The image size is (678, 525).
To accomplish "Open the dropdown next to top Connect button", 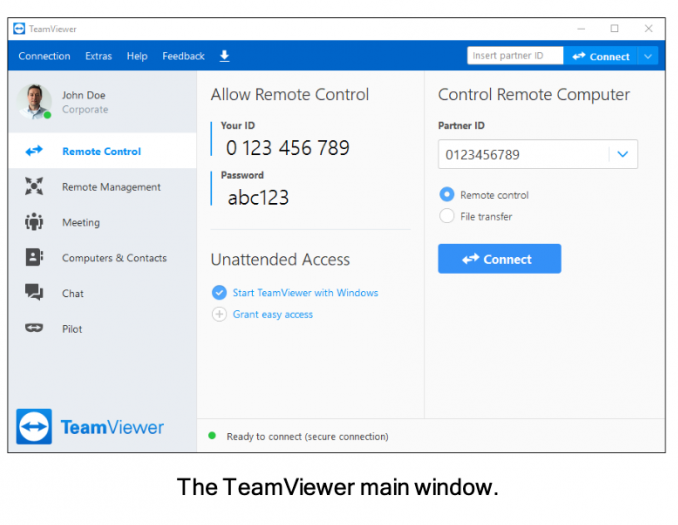I will click(648, 56).
